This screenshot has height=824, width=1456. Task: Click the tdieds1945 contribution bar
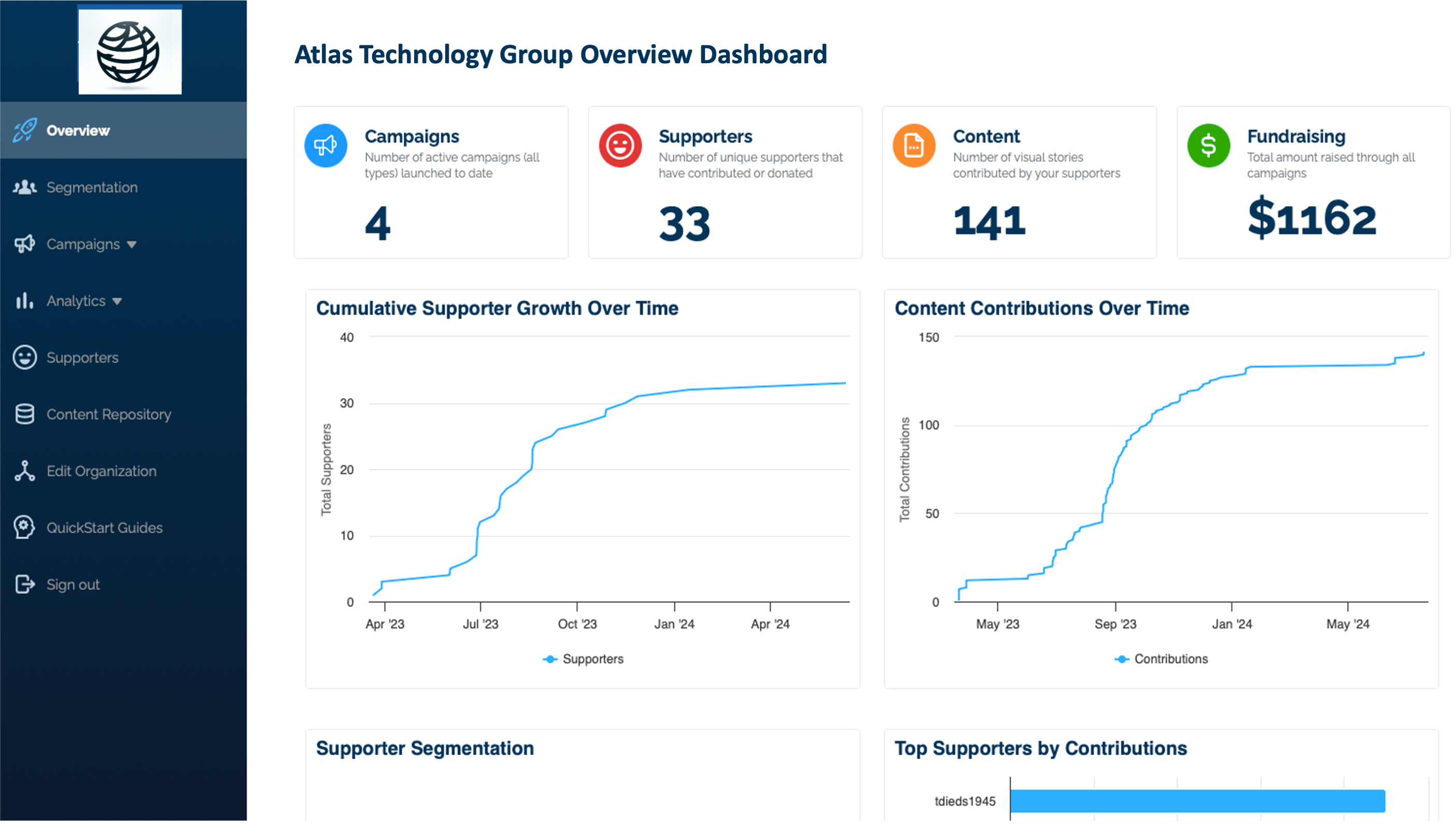(x=1197, y=801)
